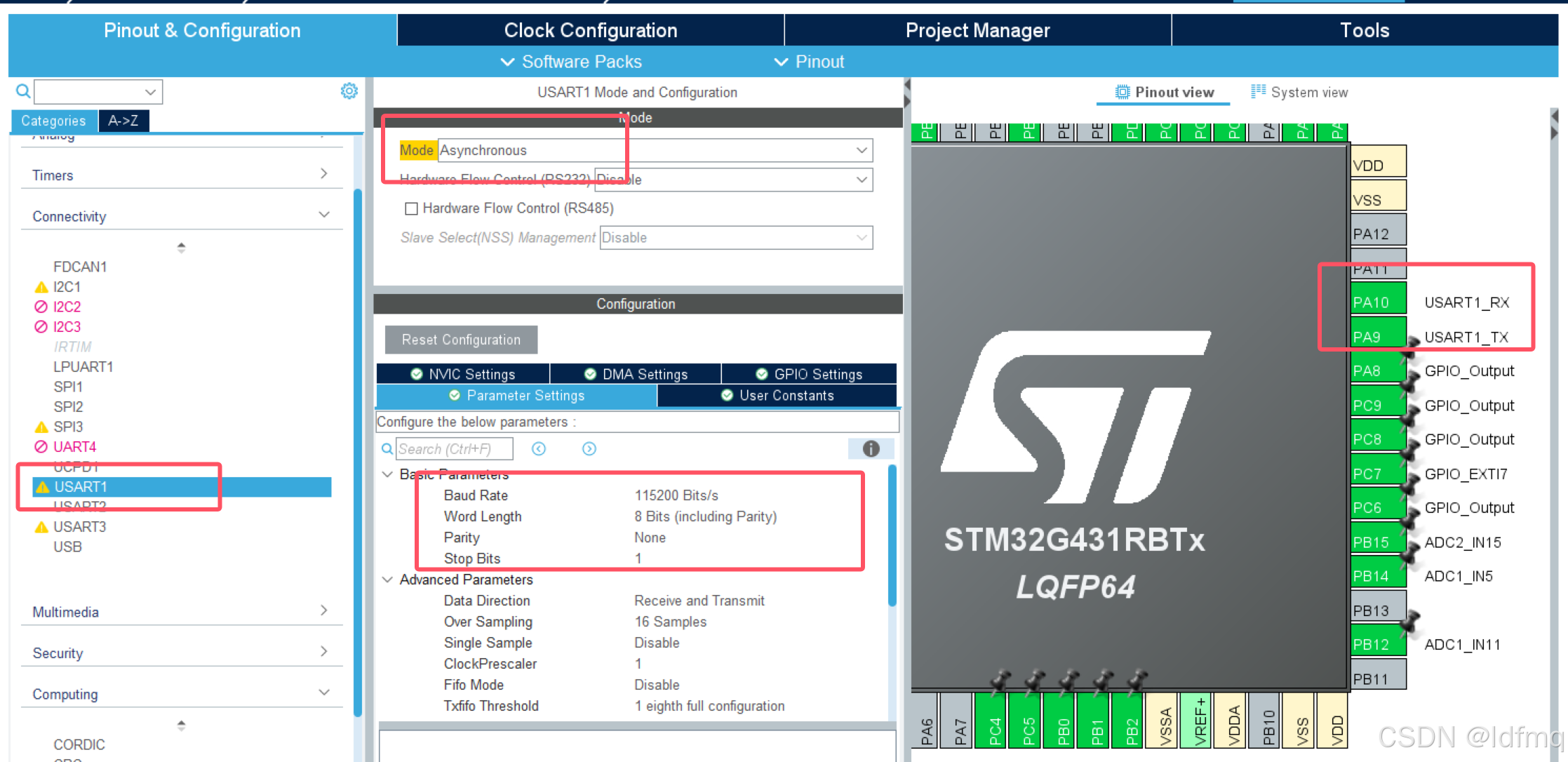1568x762 pixels.
Task: Click the I2C1 warning triangle icon
Action: click(41, 287)
